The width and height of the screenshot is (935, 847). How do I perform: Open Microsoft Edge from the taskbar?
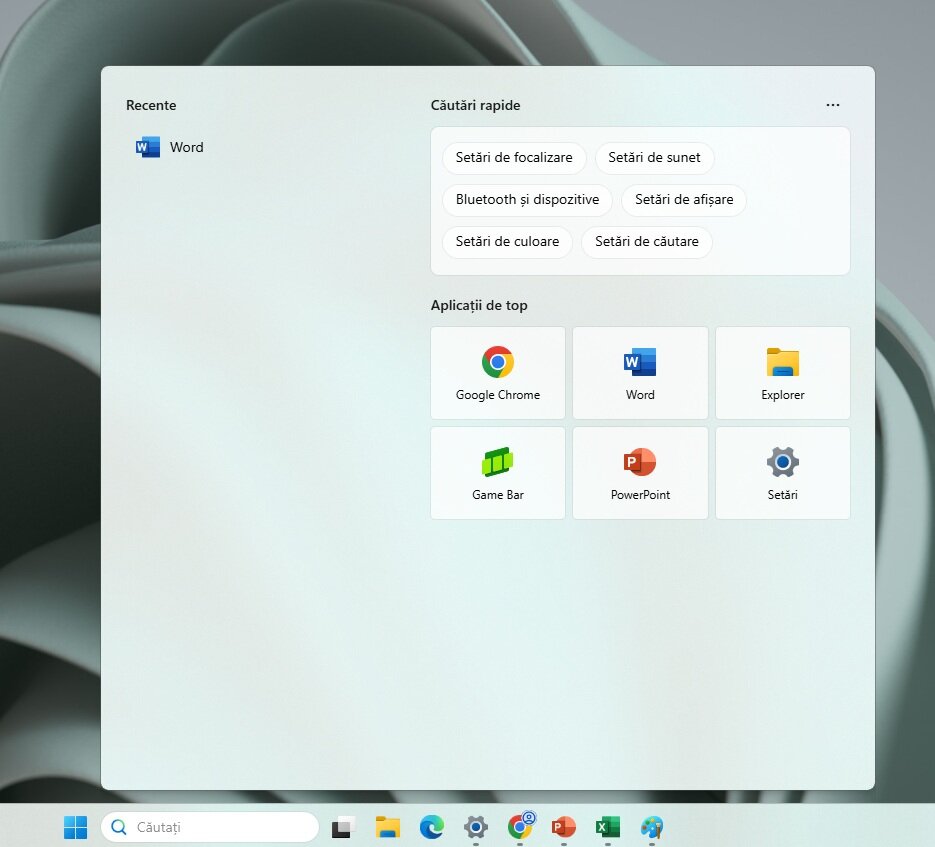(x=432, y=827)
